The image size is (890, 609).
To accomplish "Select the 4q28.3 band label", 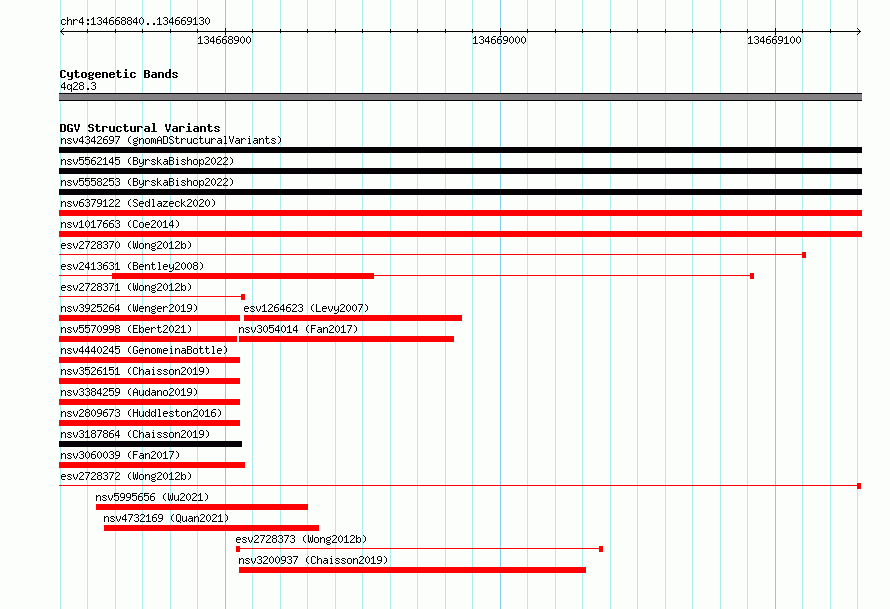I will point(78,86).
